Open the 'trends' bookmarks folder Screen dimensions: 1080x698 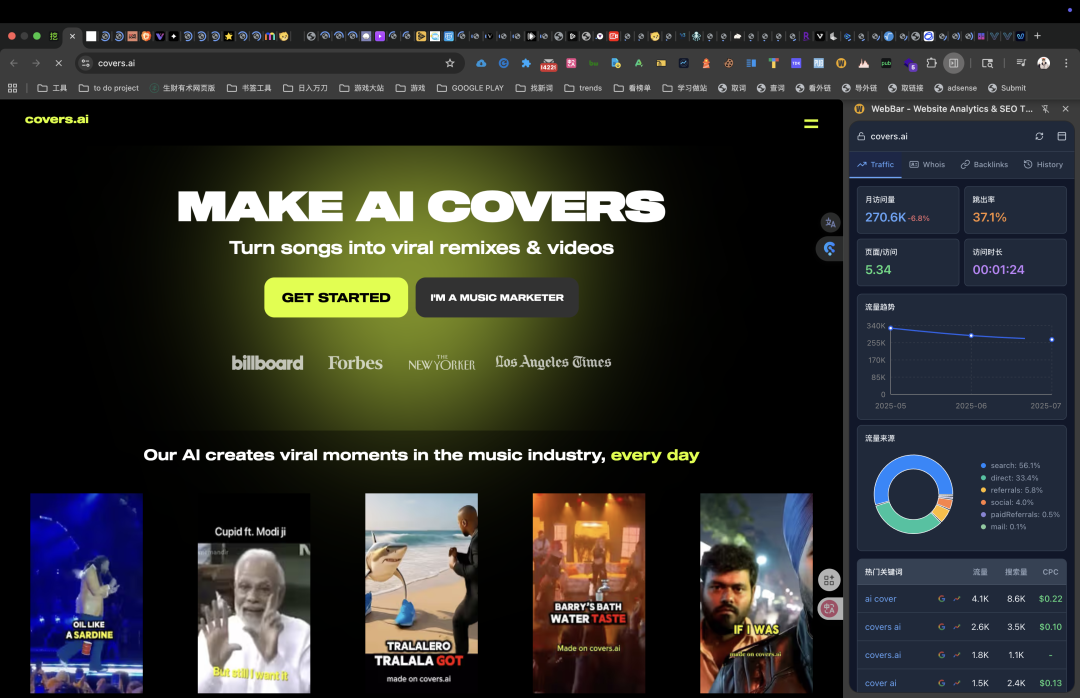[583, 88]
